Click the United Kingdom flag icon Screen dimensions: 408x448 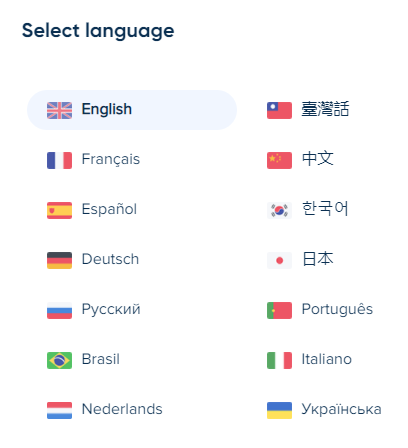(59, 110)
